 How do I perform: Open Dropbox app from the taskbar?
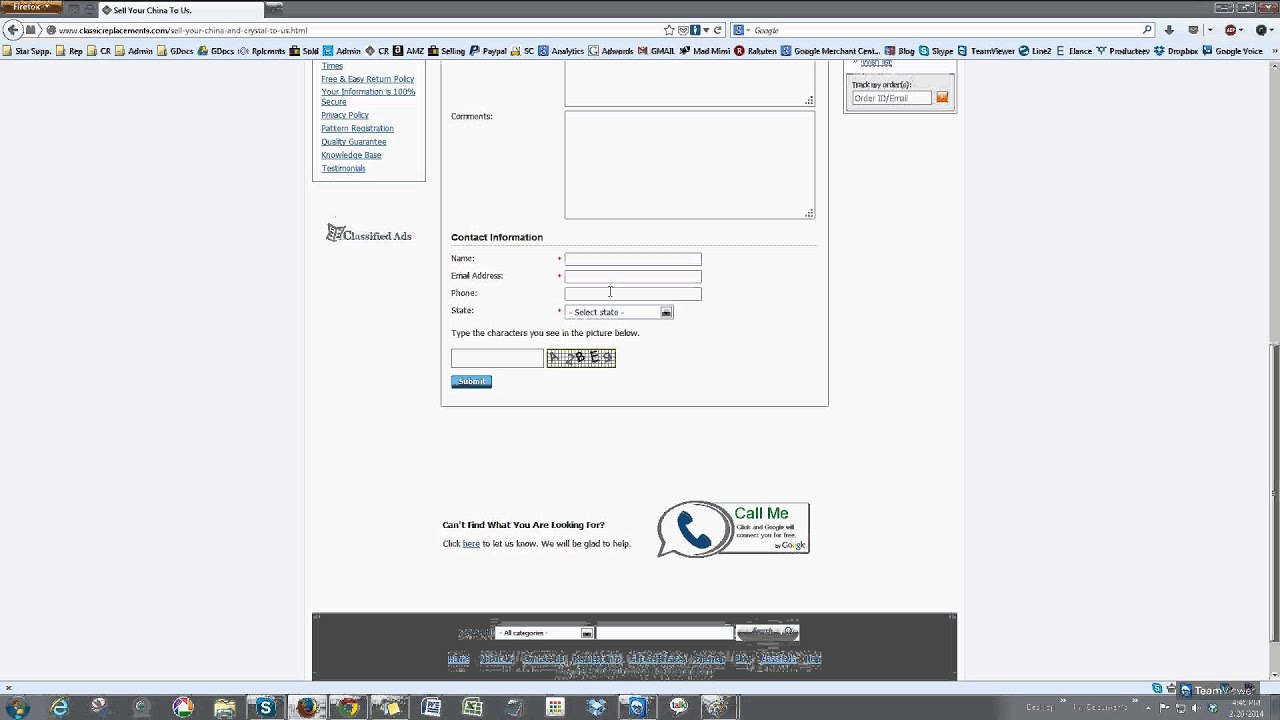tap(597, 707)
